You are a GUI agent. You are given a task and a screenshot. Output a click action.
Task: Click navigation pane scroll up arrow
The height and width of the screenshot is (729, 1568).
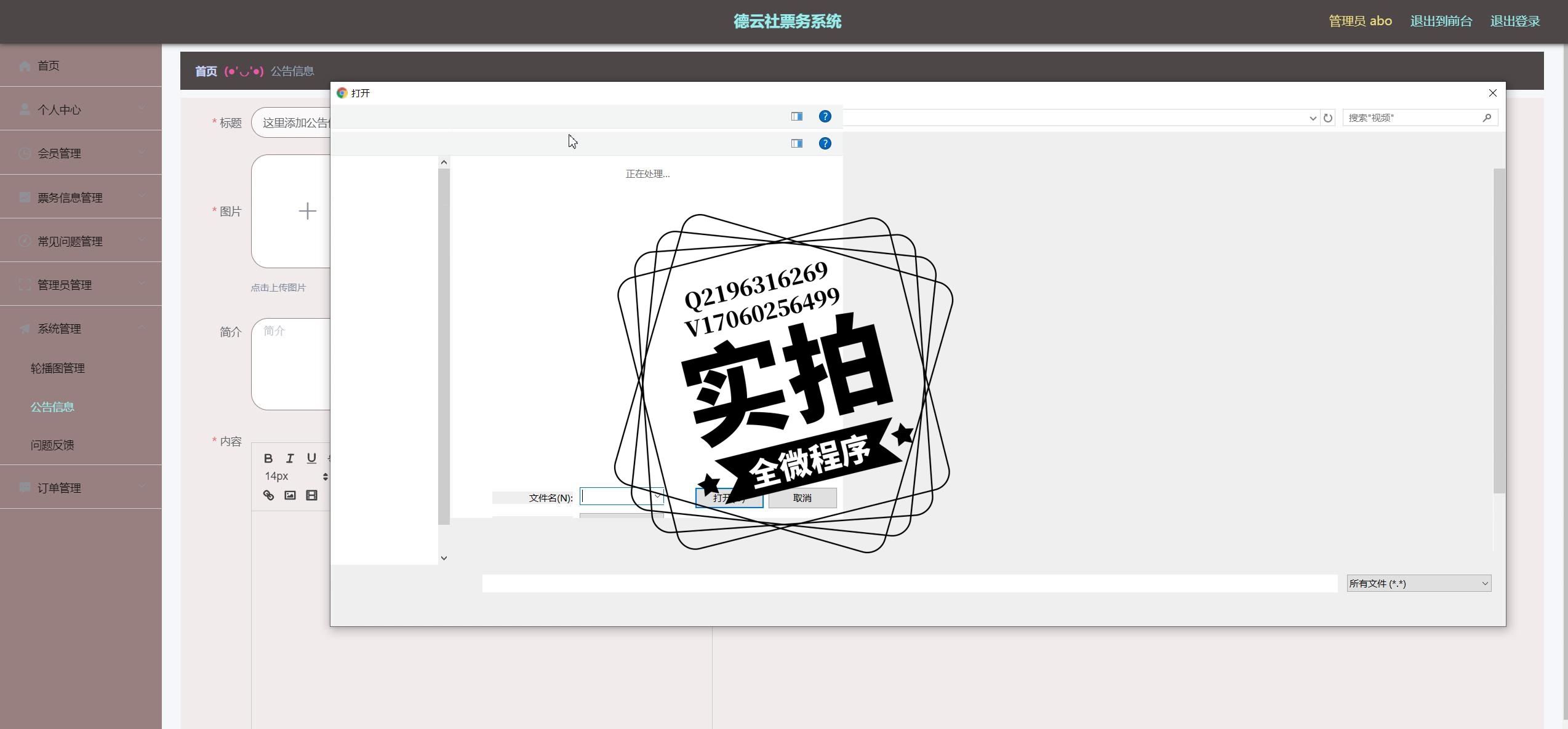click(x=444, y=162)
